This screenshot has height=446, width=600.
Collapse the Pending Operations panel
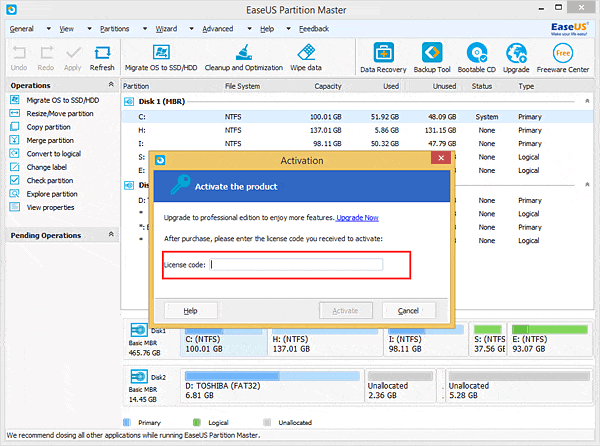[x=111, y=234]
